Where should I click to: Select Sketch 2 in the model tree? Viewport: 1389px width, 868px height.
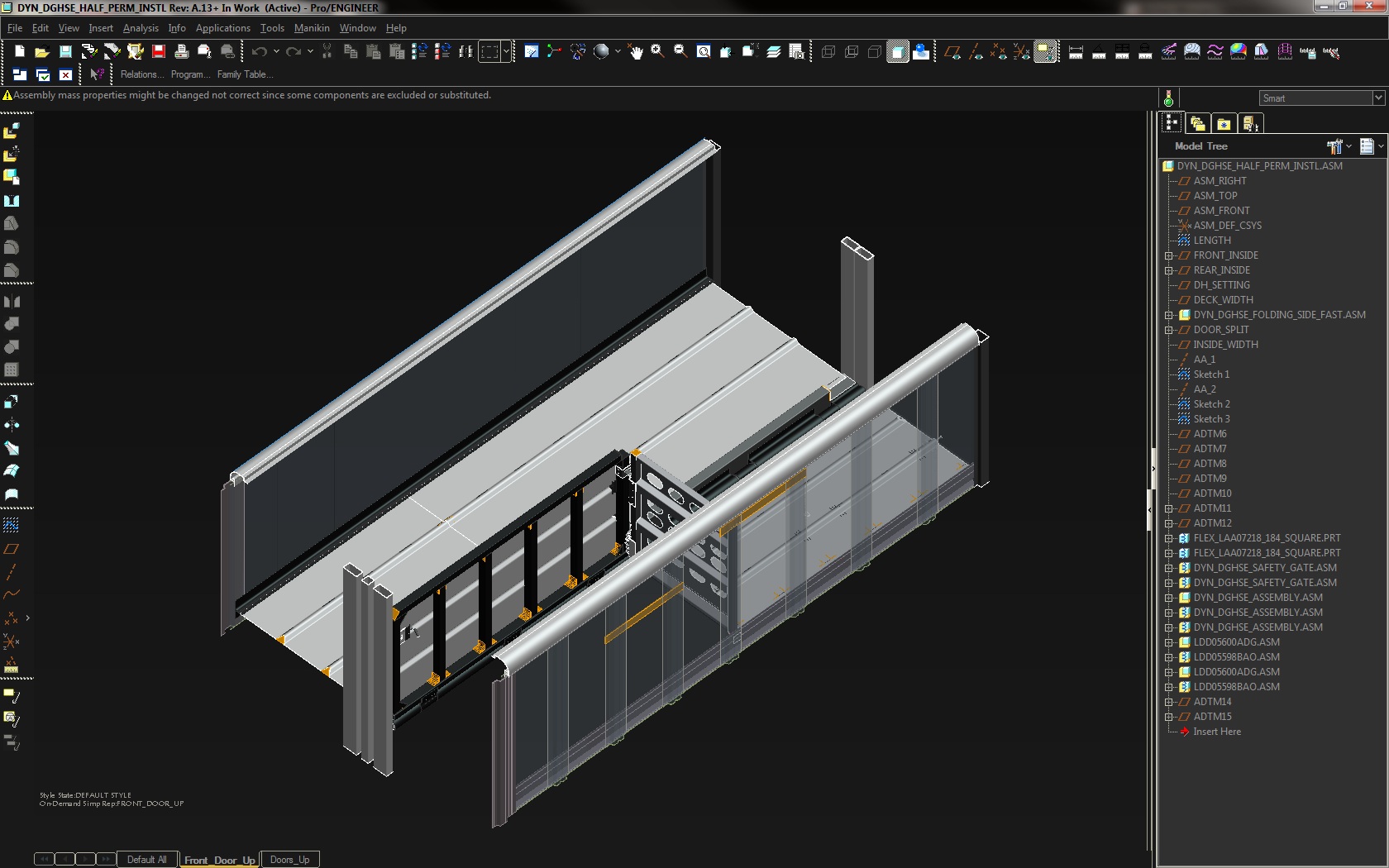[1211, 404]
